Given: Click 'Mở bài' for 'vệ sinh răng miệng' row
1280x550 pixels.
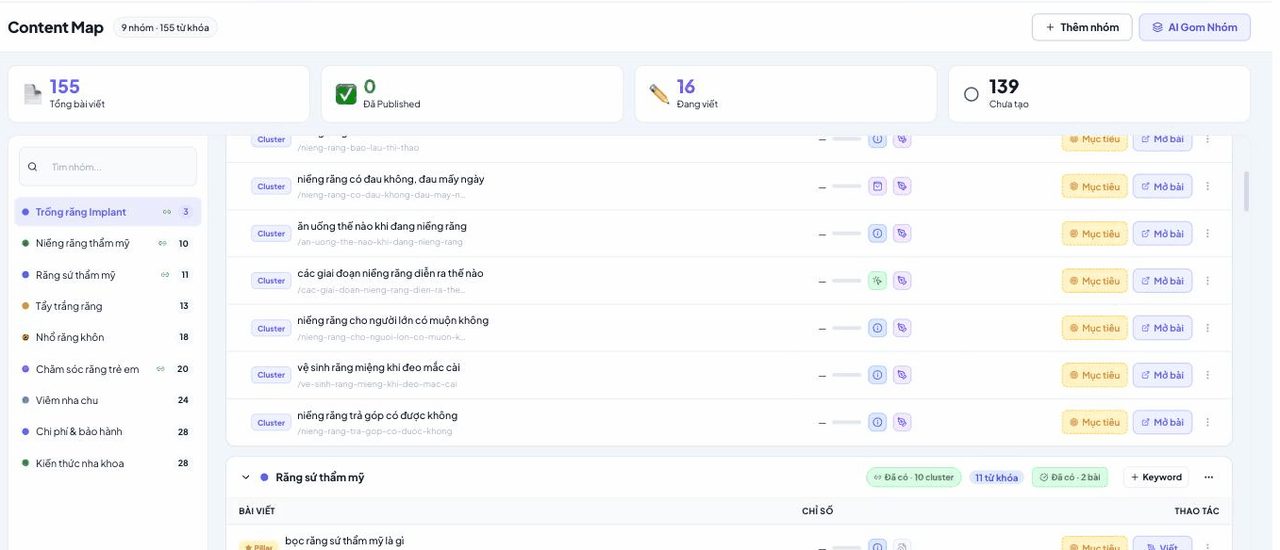Looking at the screenshot, I should 1162,375.
